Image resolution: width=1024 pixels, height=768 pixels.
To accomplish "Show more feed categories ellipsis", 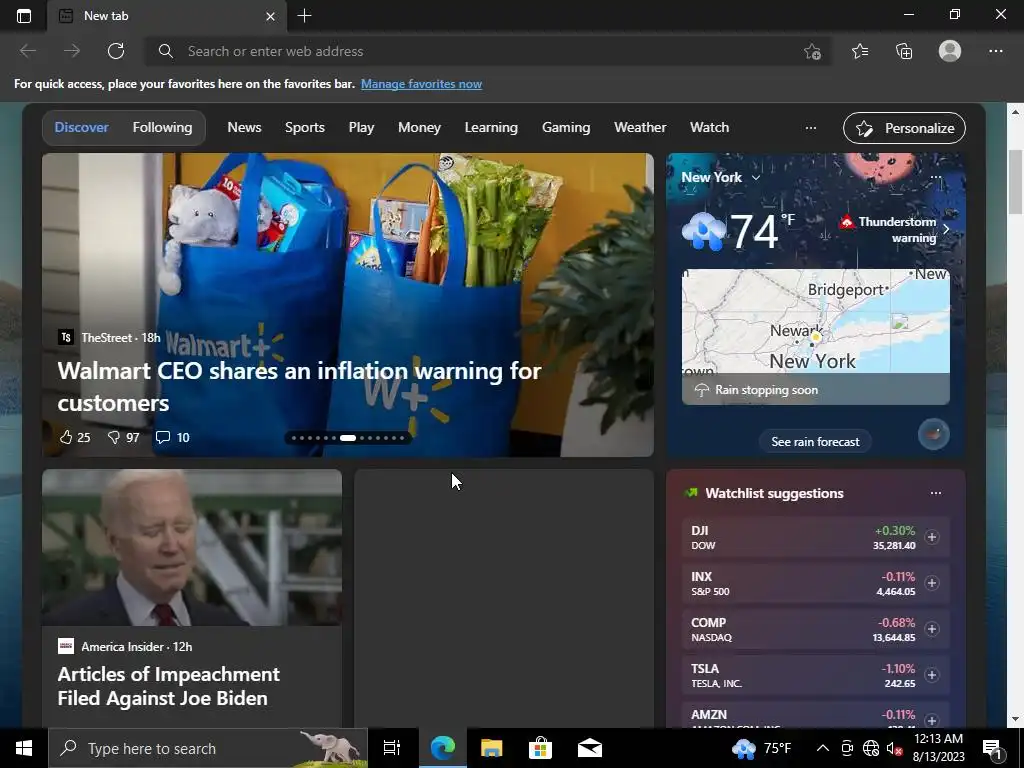I will pyautogui.click(x=810, y=128).
